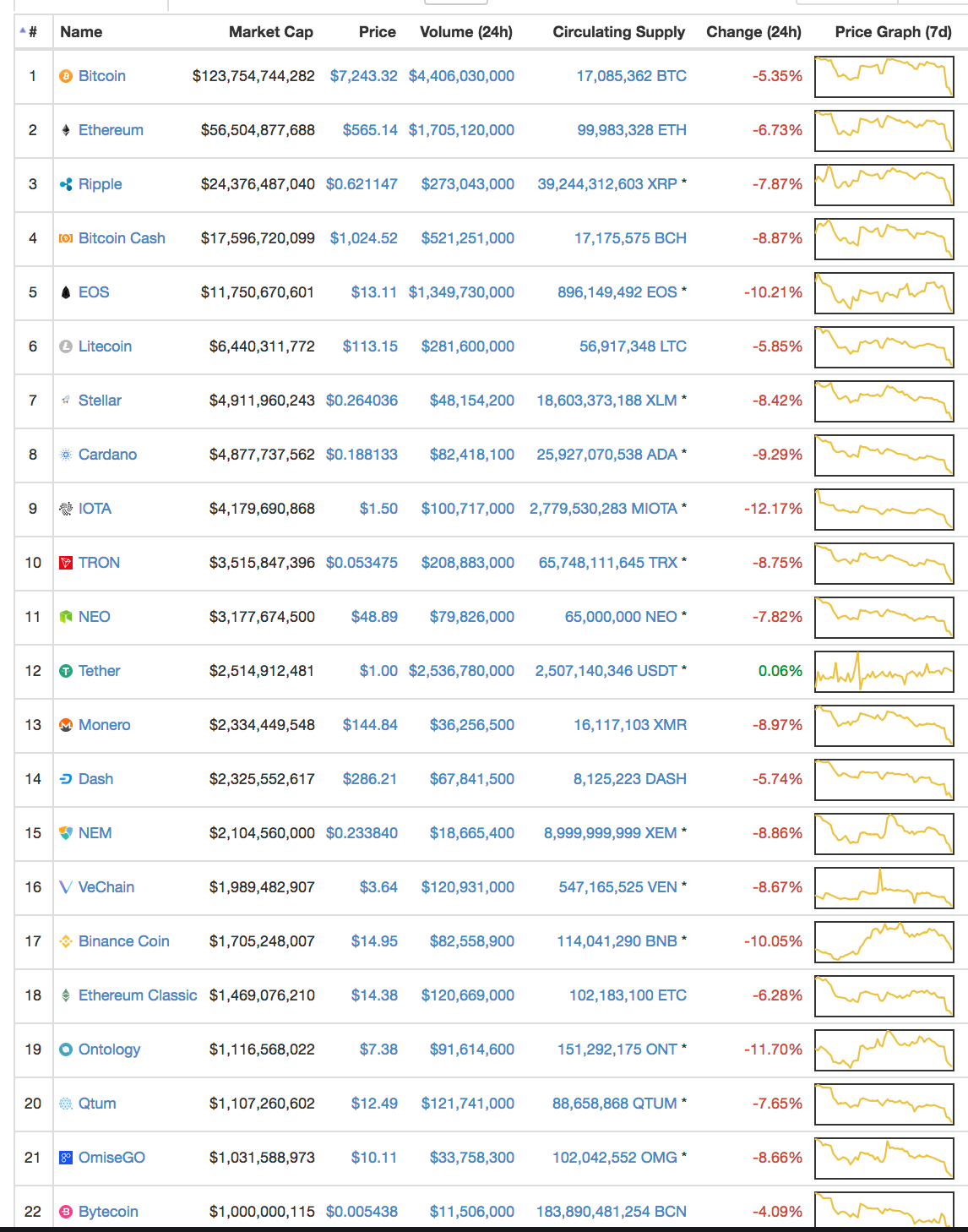This screenshot has height=1232, width=968.
Task: Click the Ethereum Classic icon
Action: 66,995
